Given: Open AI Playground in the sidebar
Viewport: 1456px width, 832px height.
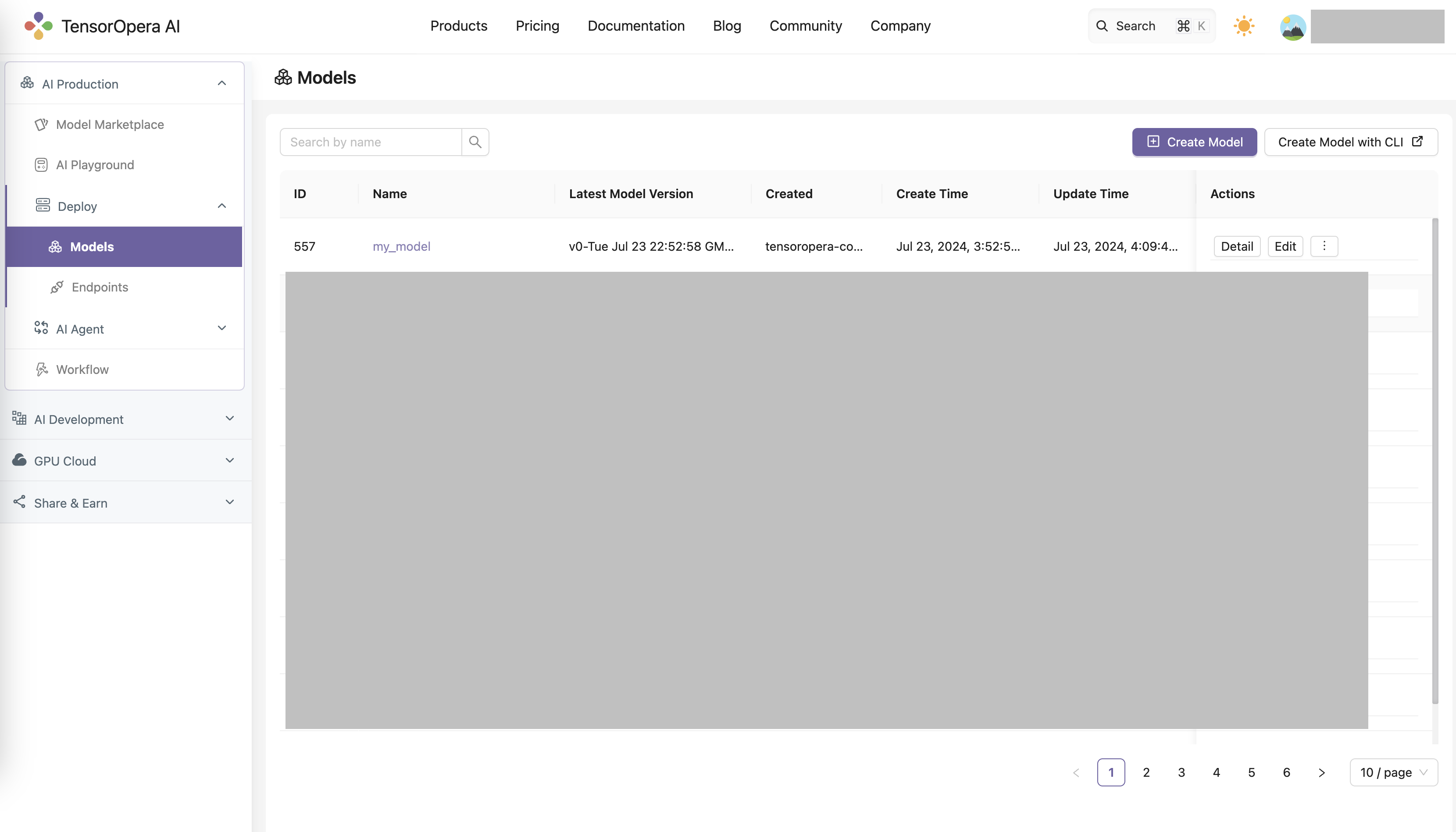Looking at the screenshot, I should pyautogui.click(x=95, y=165).
